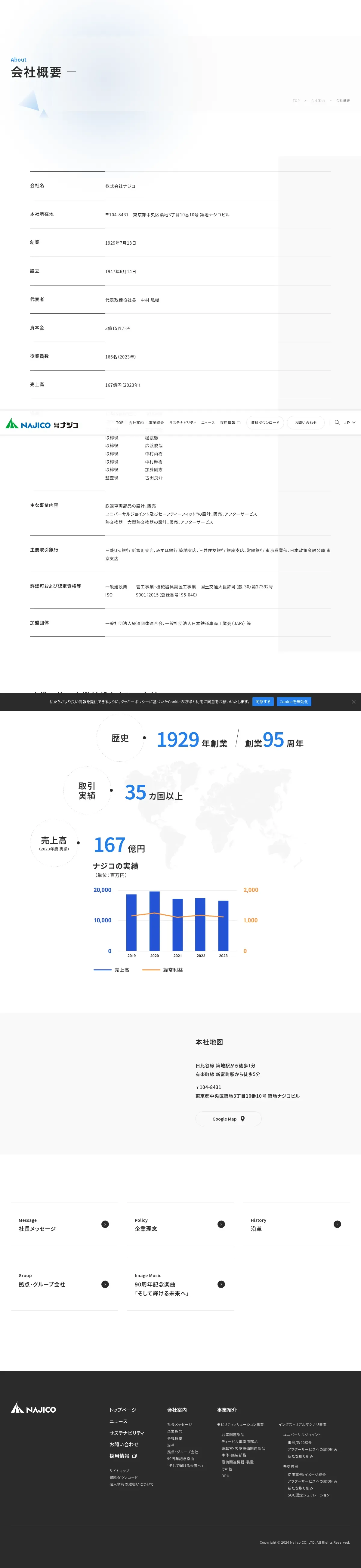This screenshot has width=361, height=1568.
Task: Open ニュース in the header menu
Action: (208, 423)
